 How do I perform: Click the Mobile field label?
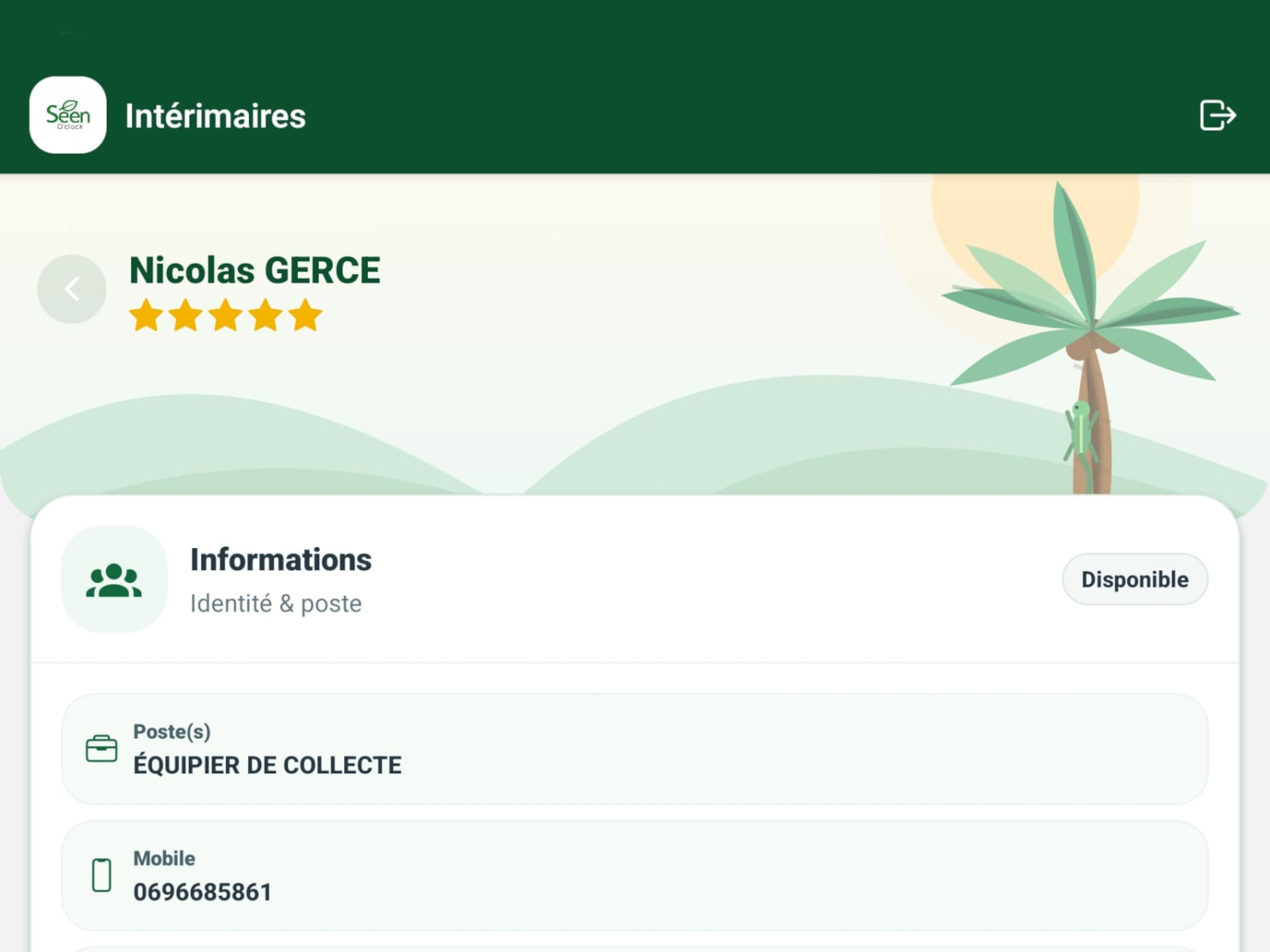[x=164, y=858]
